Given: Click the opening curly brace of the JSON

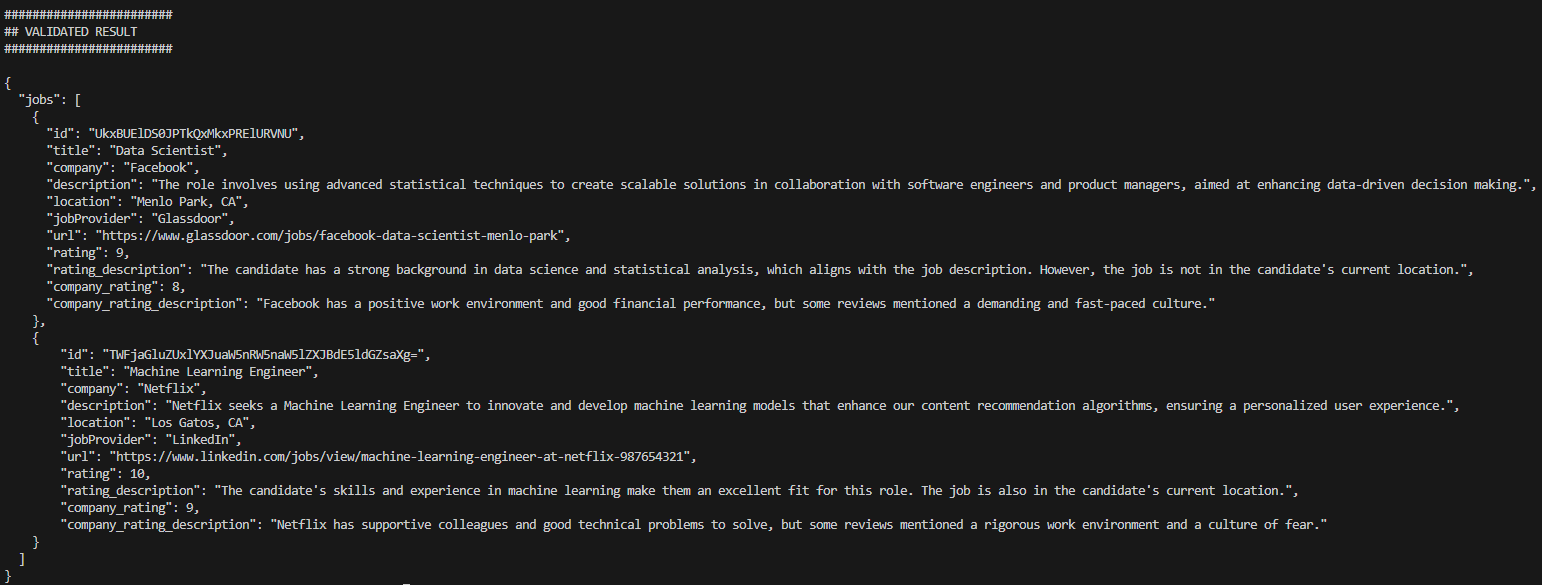Looking at the screenshot, I should [8, 82].
